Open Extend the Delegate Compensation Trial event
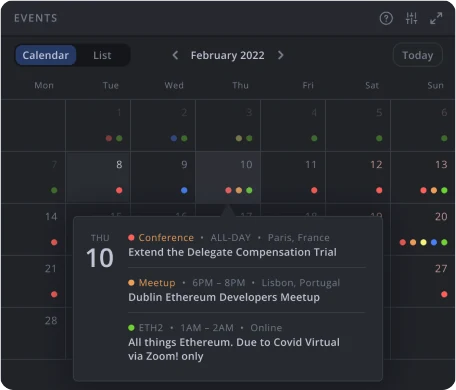Viewport: 456px width, 390px height. coord(232,252)
